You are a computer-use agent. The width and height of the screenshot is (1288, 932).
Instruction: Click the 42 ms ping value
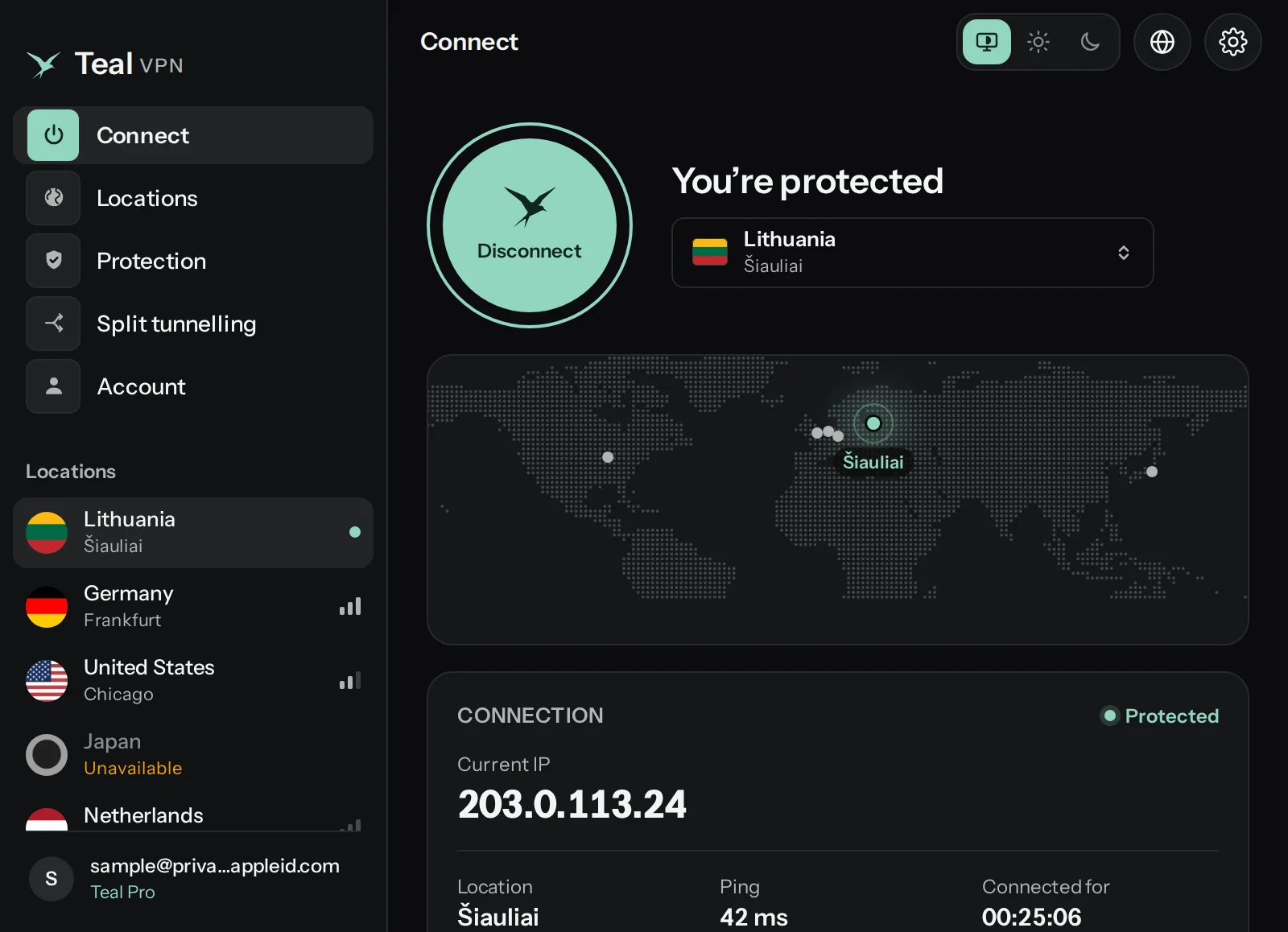[753, 917]
